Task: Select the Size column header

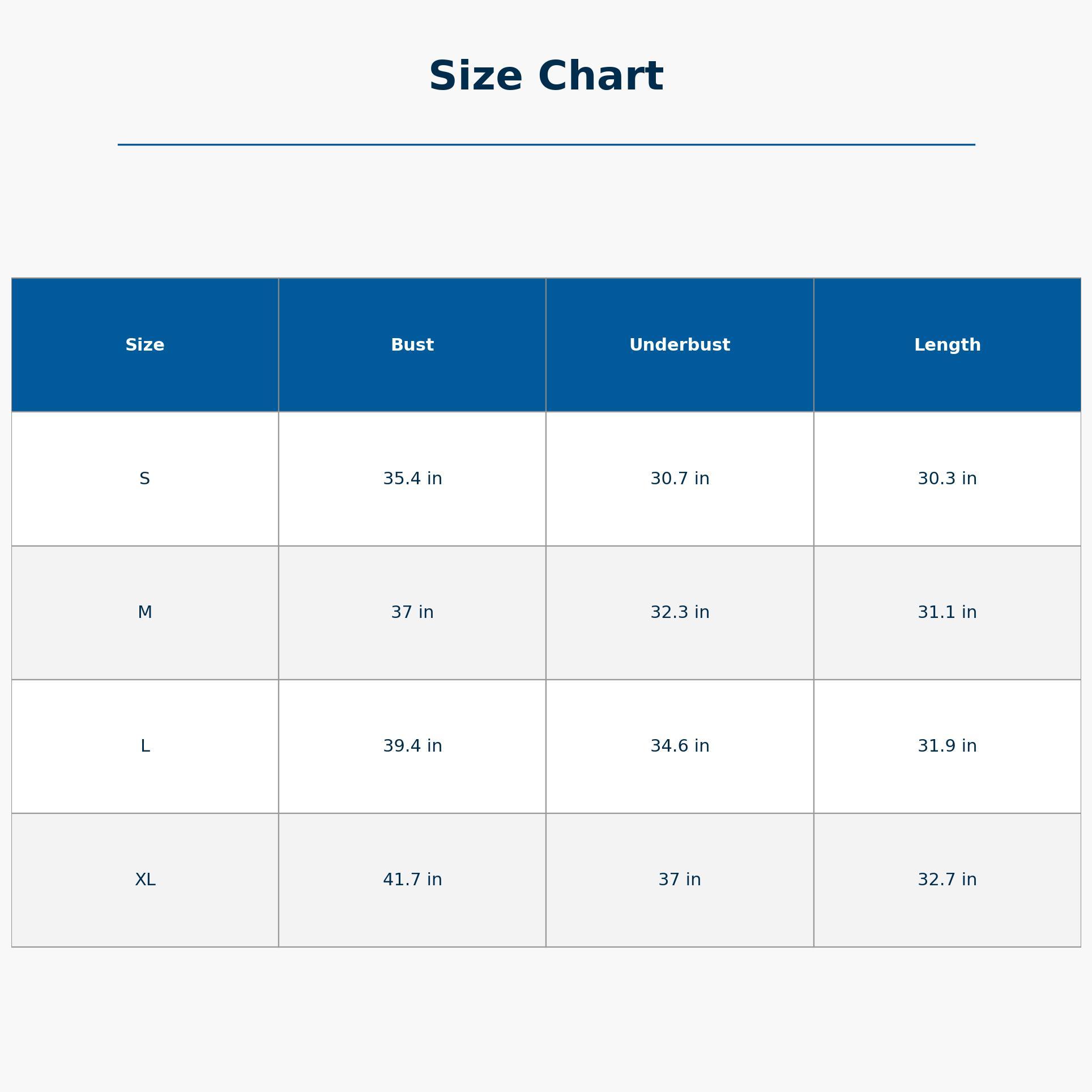Action: [x=145, y=345]
